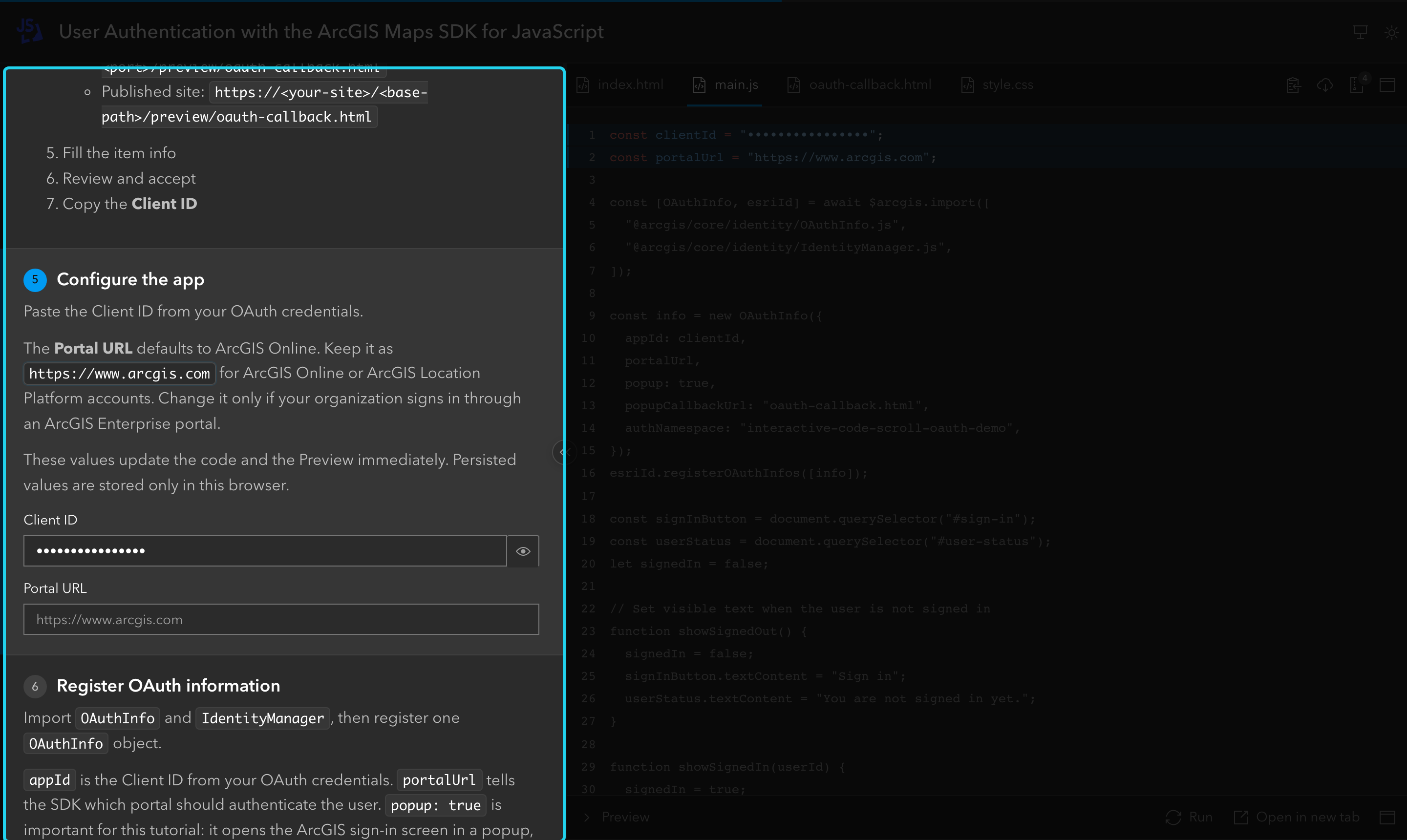Viewport: 1407px width, 840px height.
Task: Click the oauth-callback.html tab file icon
Action: (x=794, y=85)
